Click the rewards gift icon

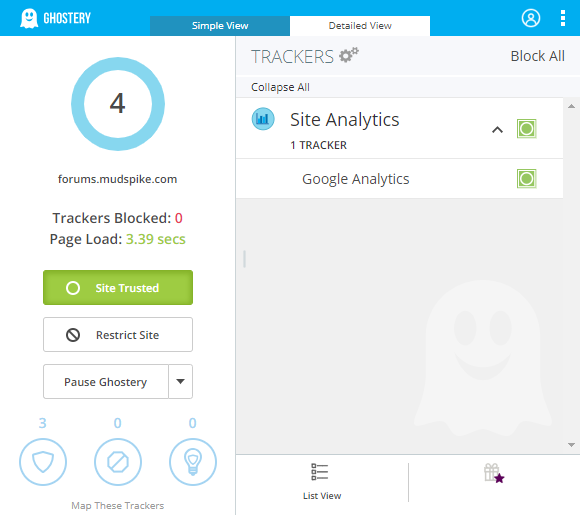coord(494,473)
